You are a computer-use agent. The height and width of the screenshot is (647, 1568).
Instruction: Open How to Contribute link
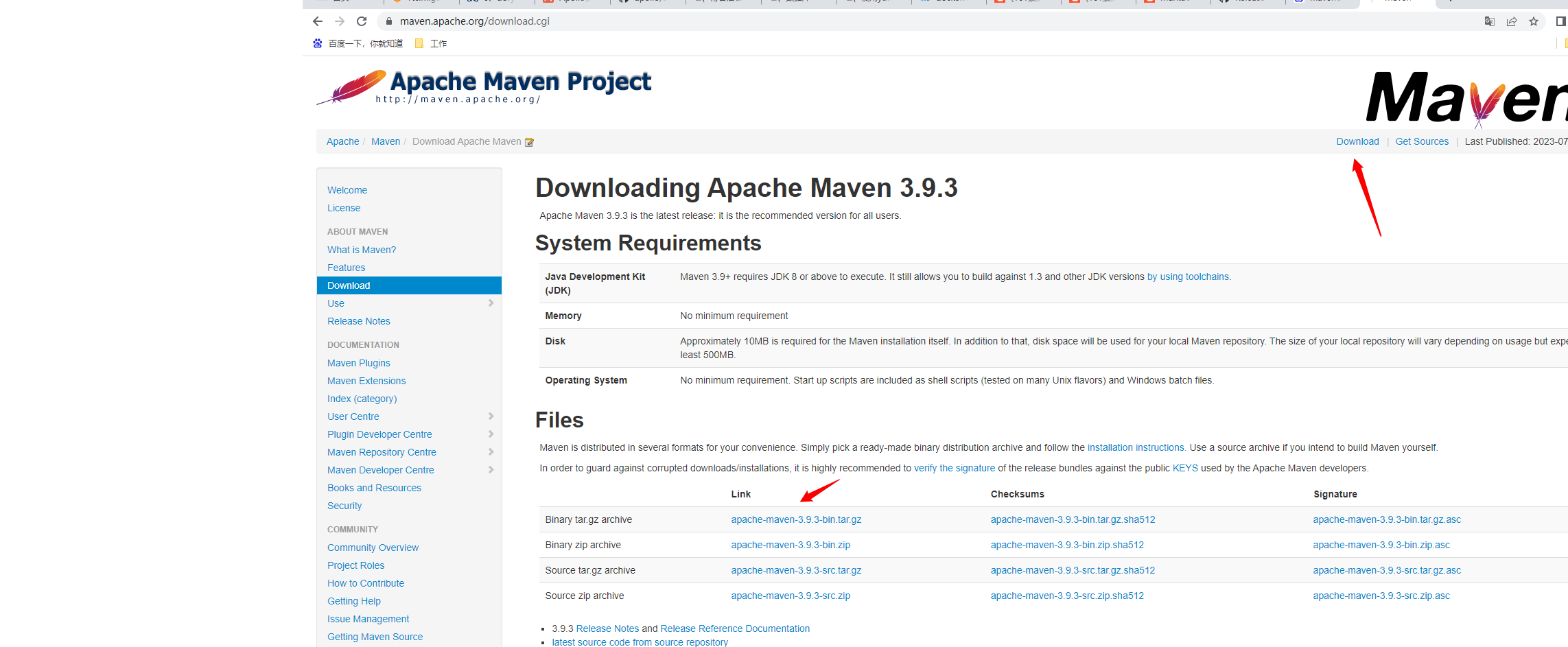[366, 583]
